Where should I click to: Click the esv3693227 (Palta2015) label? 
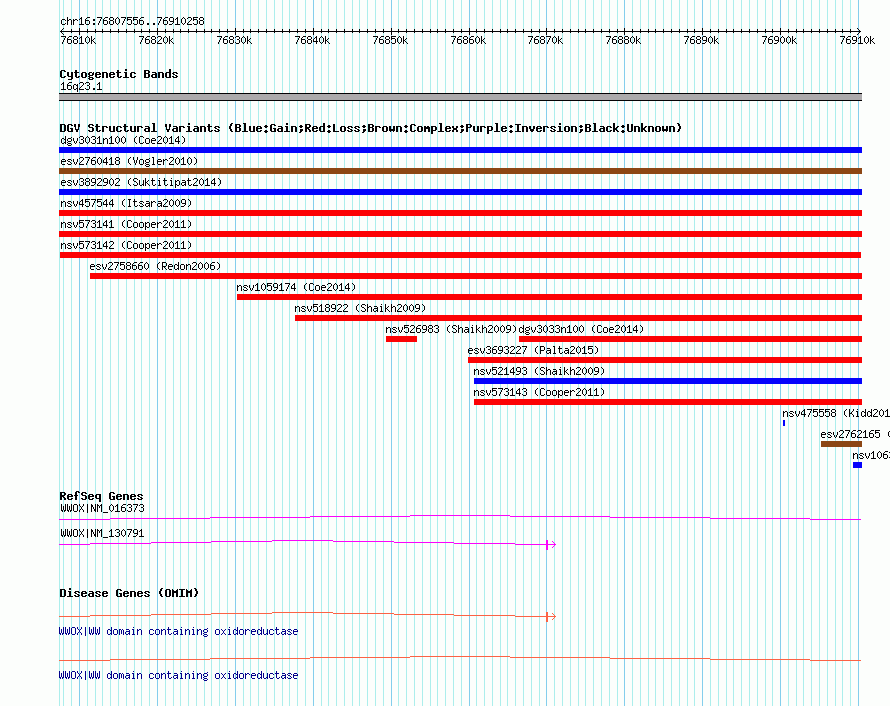pyautogui.click(x=533, y=350)
